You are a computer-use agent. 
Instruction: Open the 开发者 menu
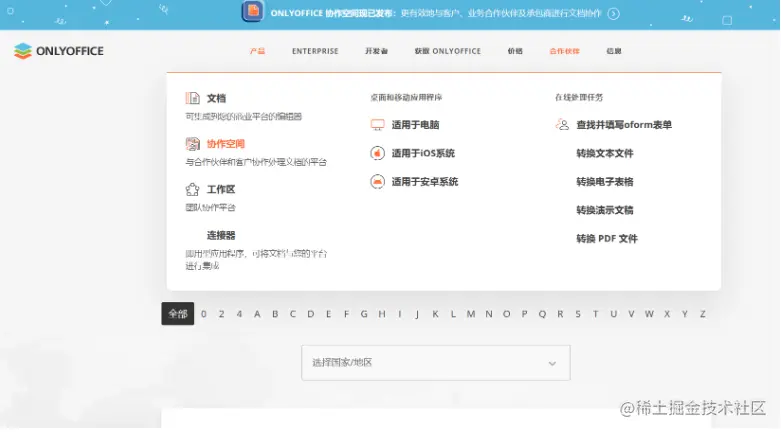[377, 51]
